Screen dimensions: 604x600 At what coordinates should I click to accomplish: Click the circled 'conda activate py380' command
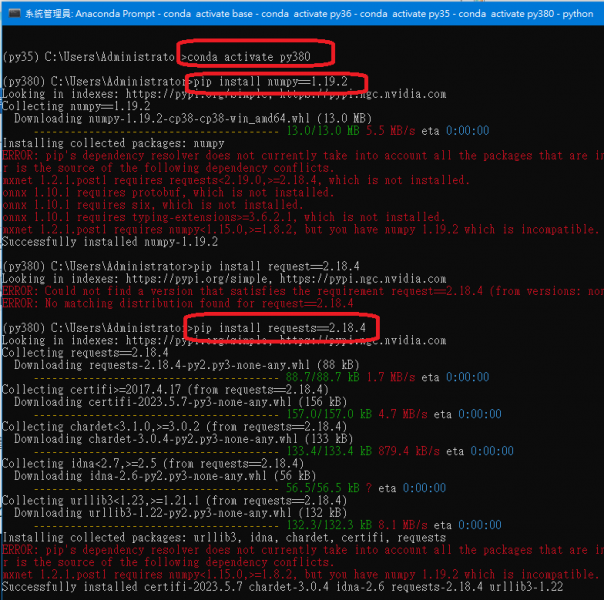point(258,55)
